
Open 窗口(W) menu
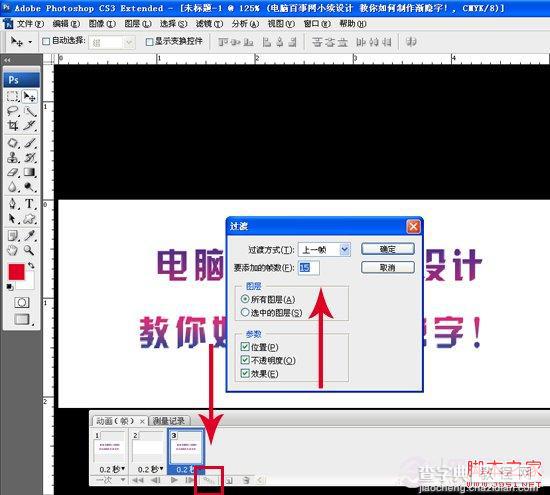[317, 24]
